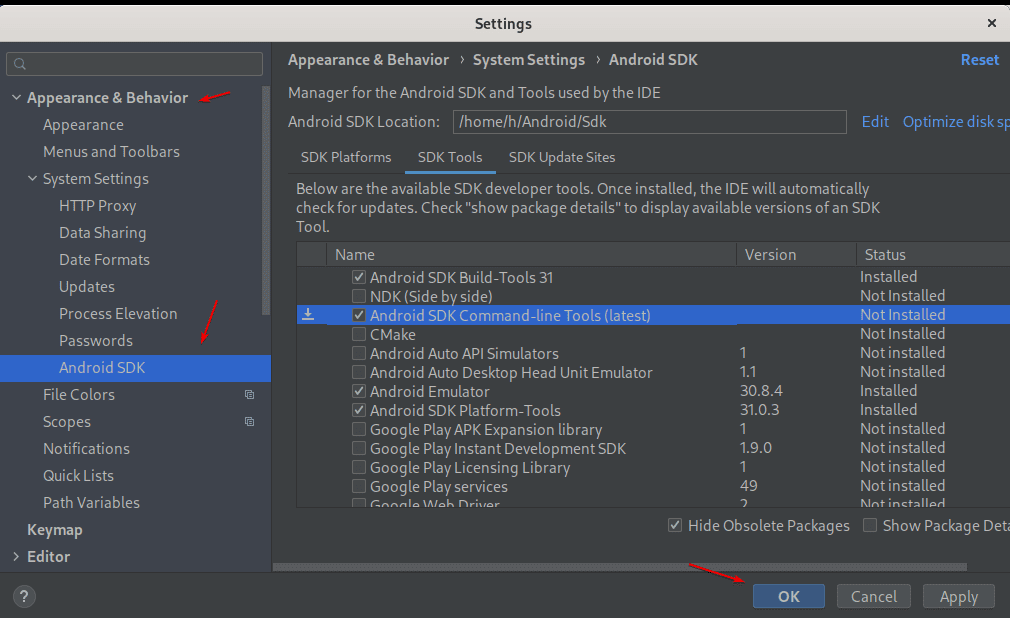
Task: Click Appearance & Behavior breadcrumb
Action: [368, 60]
